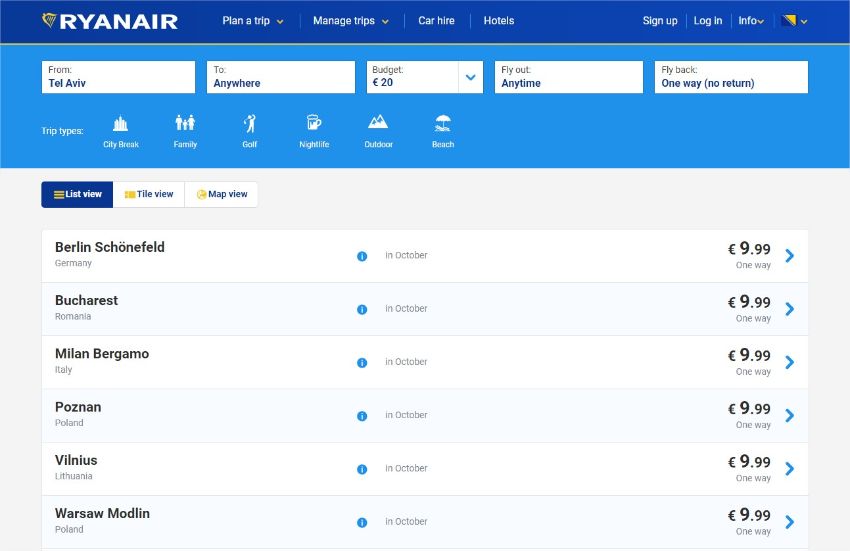Select the Nightlife trip type icon
This screenshot has height=551, width=850.
[314, 123]
